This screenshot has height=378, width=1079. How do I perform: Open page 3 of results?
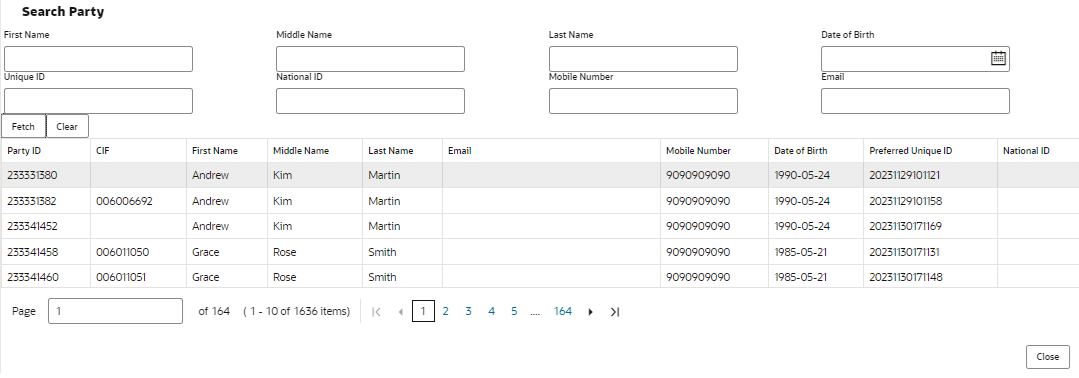[x=468, y=312]
